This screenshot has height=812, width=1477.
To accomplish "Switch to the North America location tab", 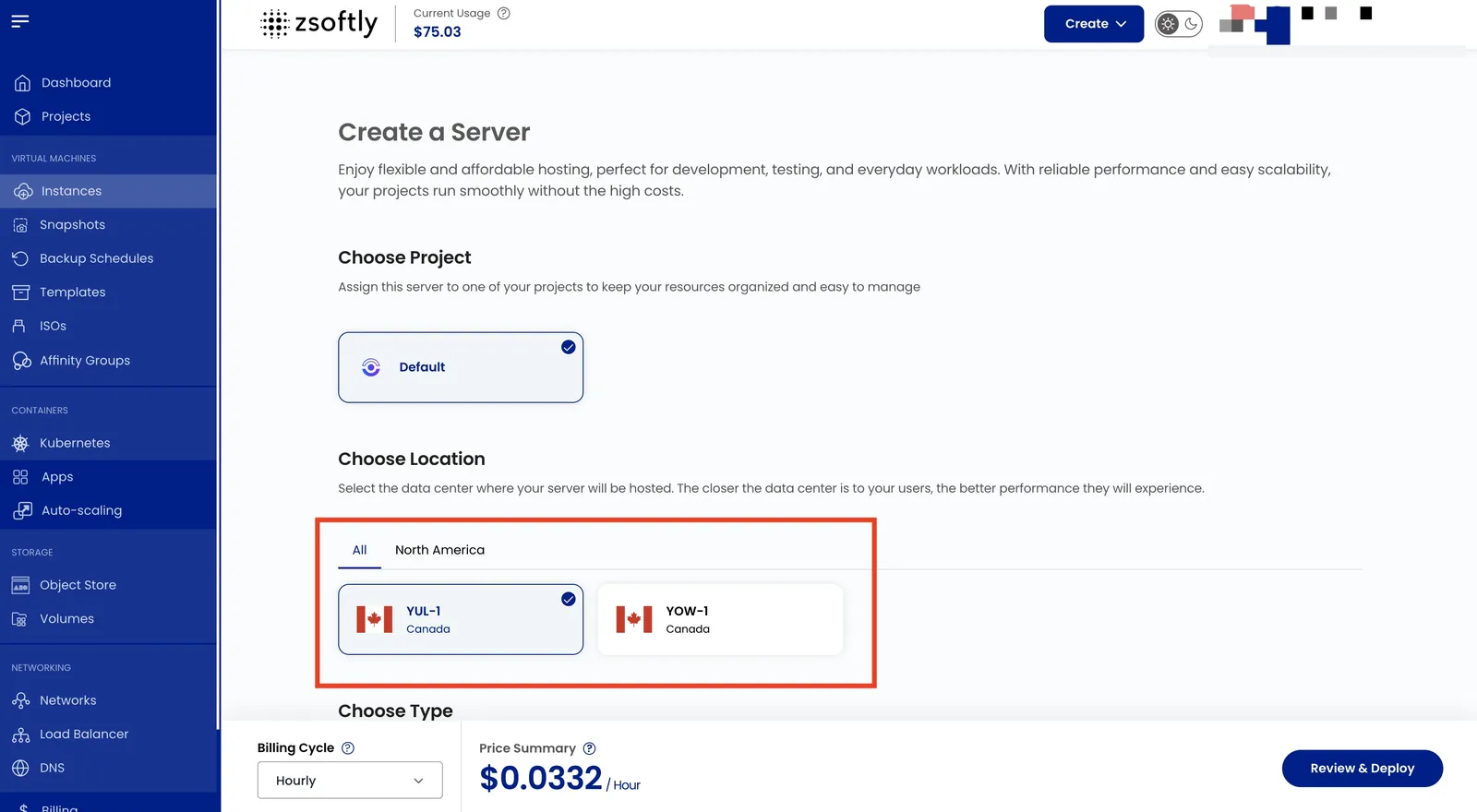I will coord(439,550).
